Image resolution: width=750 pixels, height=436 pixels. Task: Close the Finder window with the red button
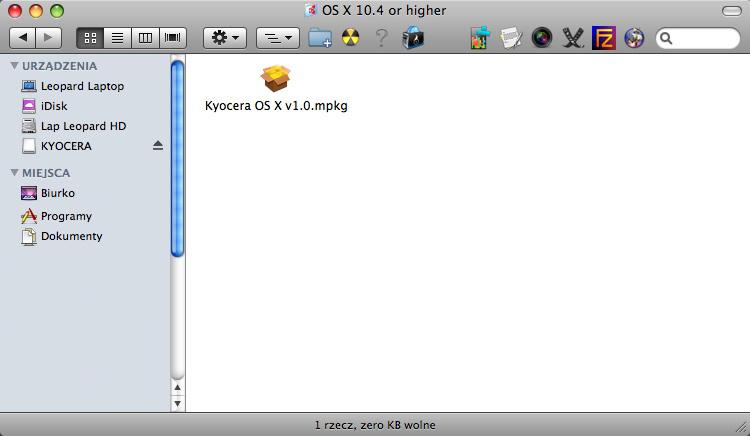coord(15,11)
